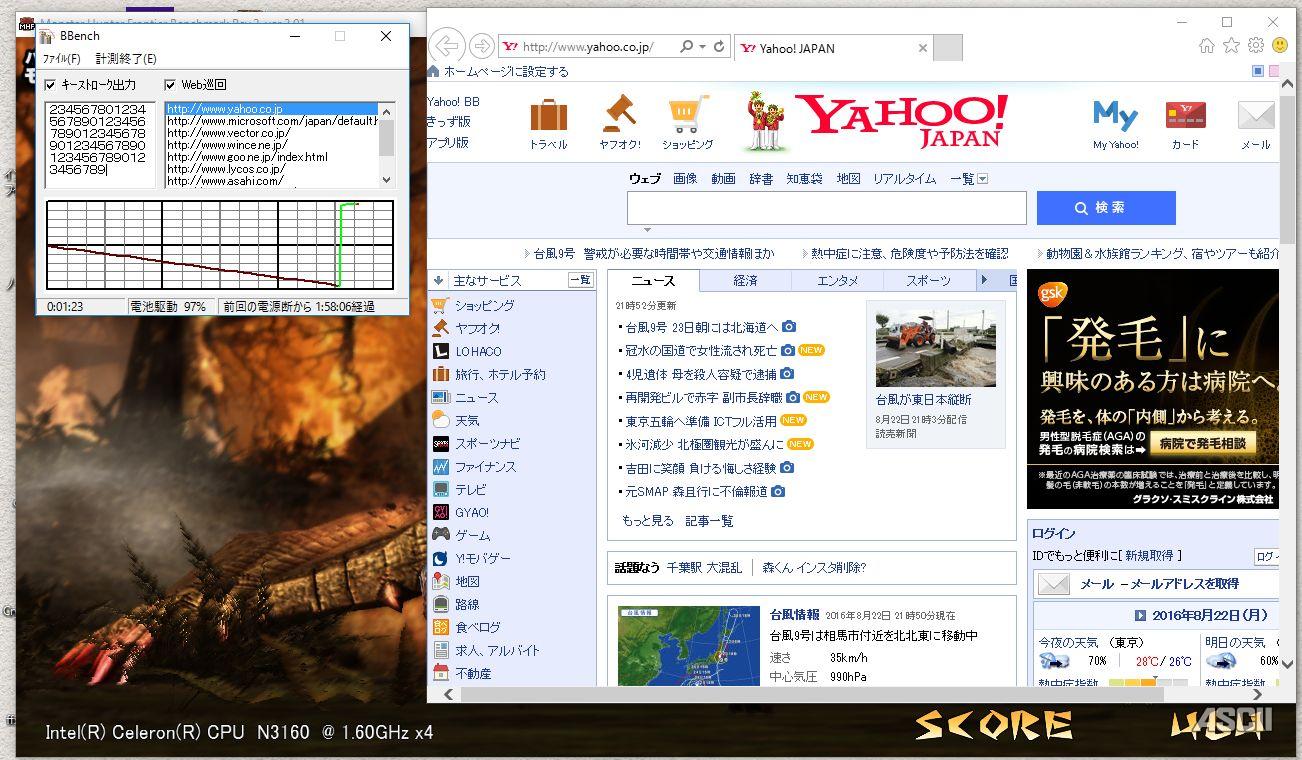The image size is (1302, 760).
Task: Select the 知恵袋 search category tab
Action: coord(804,179)
